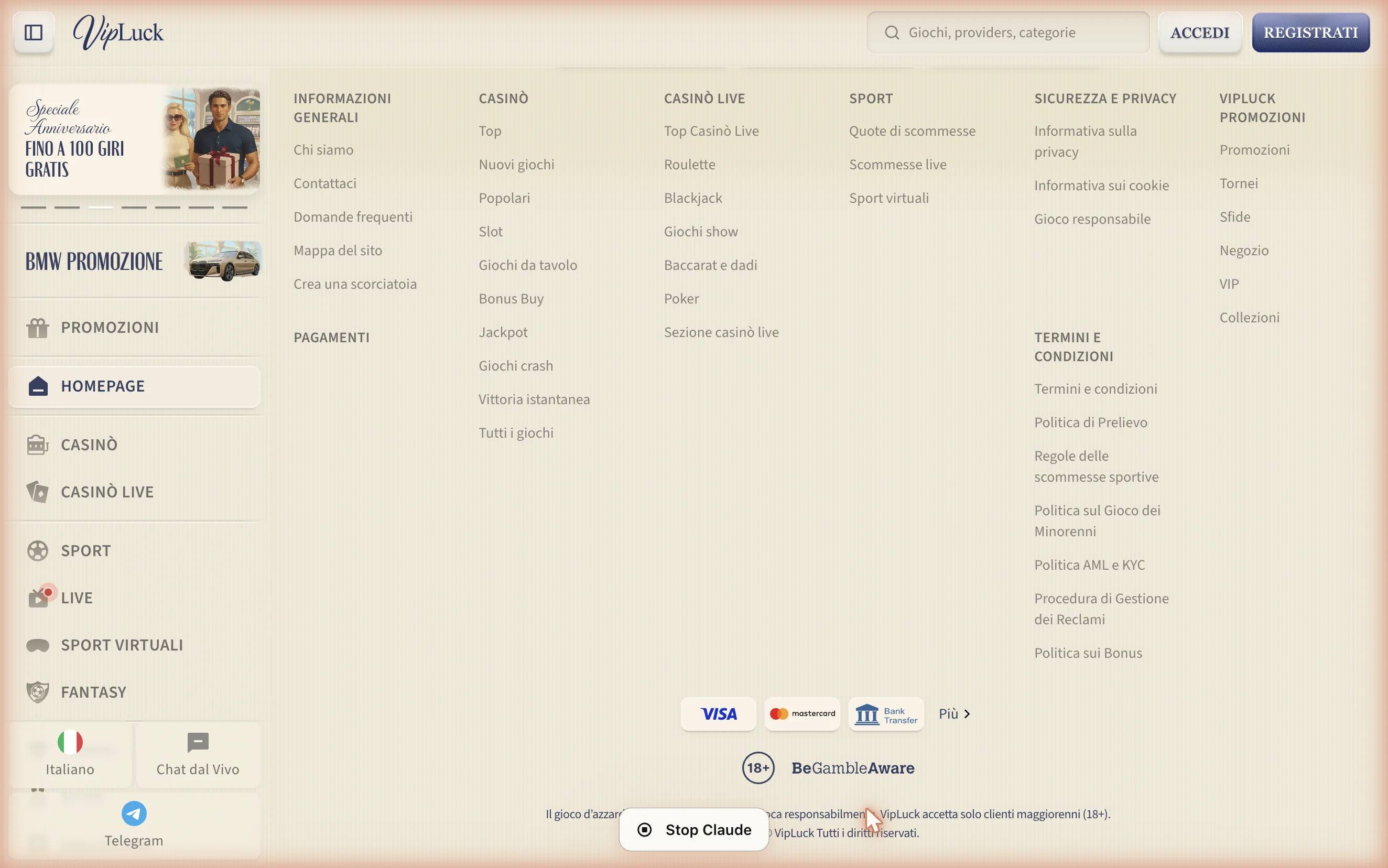The height and width of the screenshot is (868, 1388).
Task: Click the home icon beside Homepage
Action: [x=38, y=386]
